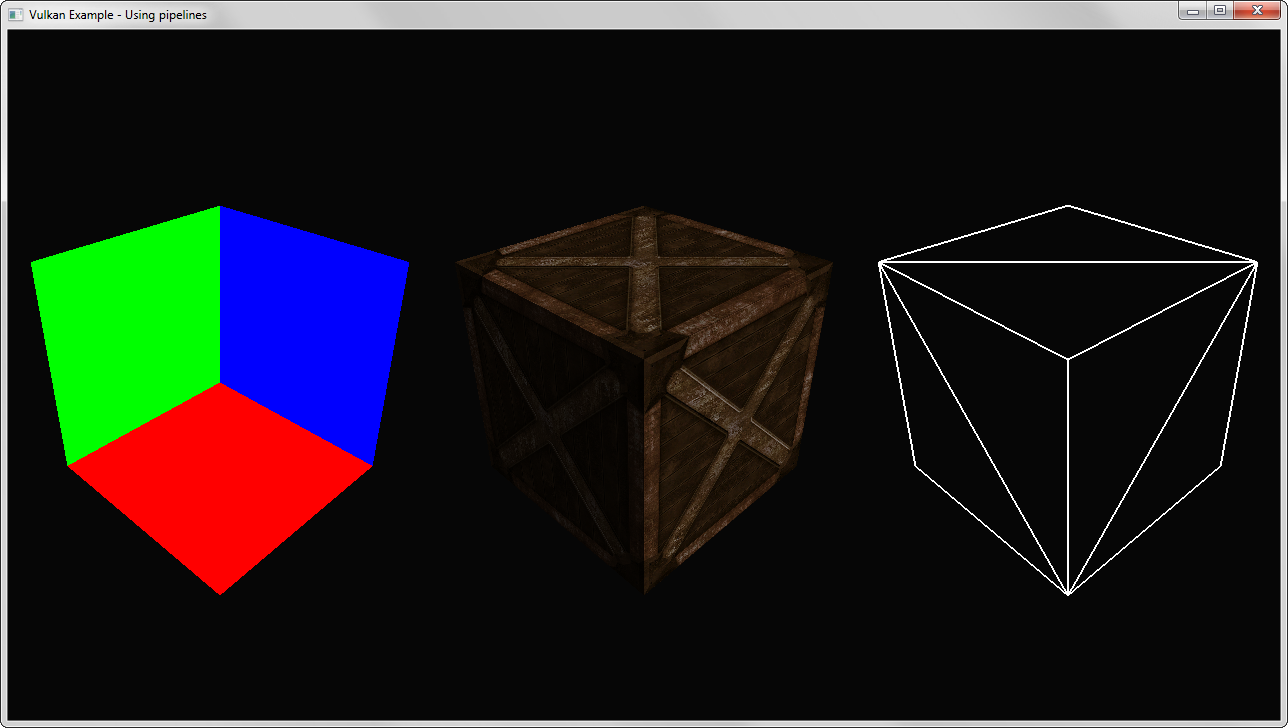Click the front top corner of the wooden crate

click(x=646, y=358)
